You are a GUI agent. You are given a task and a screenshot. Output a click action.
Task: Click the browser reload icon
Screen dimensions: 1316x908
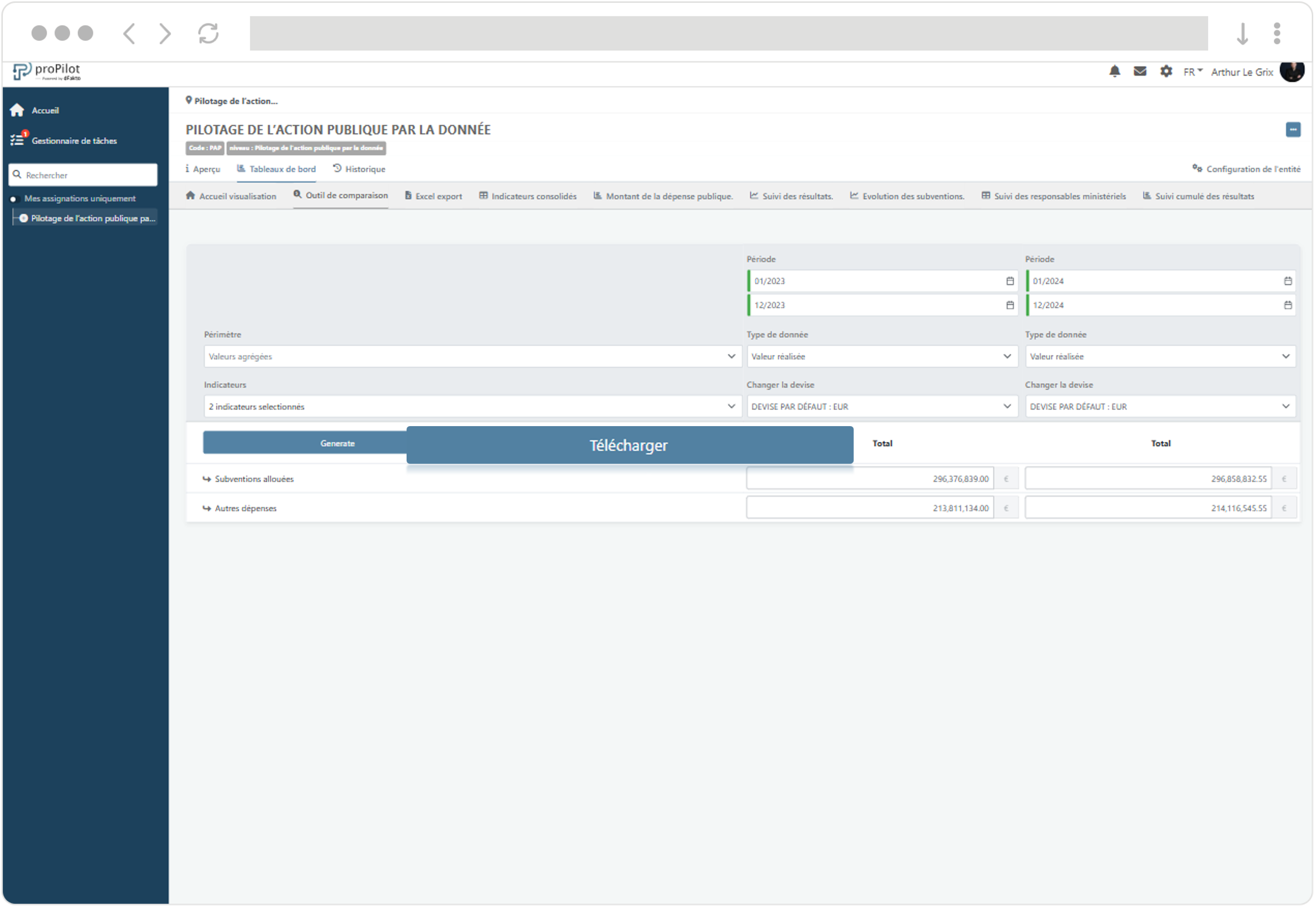pos(208,33)
